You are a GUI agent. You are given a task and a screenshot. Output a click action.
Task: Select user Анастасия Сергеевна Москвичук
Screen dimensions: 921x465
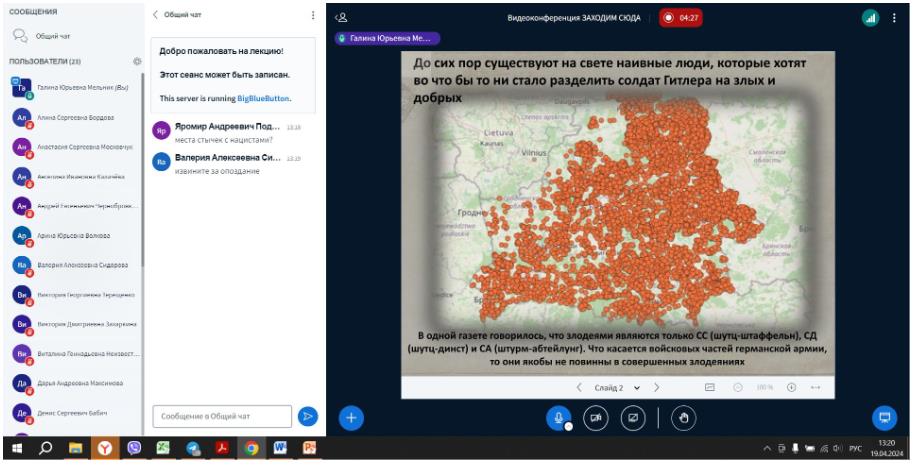point(73,147)
